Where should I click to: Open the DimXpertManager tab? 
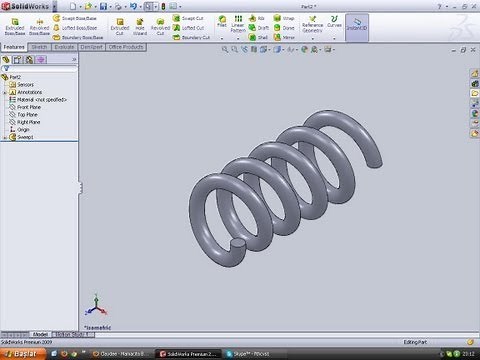coord(41,60)
